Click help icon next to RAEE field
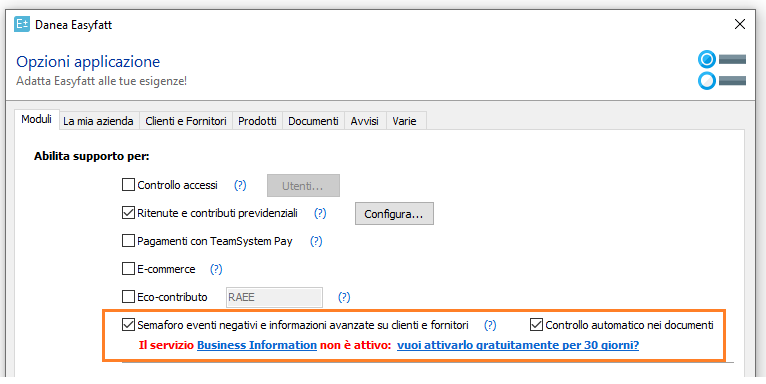Screen dimensions: 766x384 pos(344,297)
